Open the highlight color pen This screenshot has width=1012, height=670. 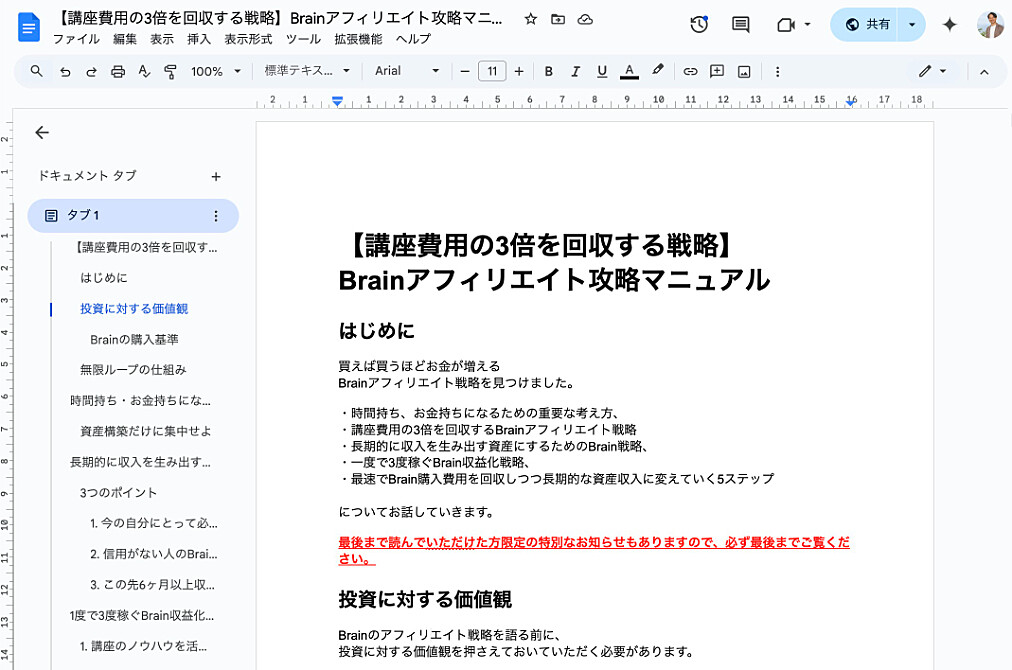[x=658, y=70]
